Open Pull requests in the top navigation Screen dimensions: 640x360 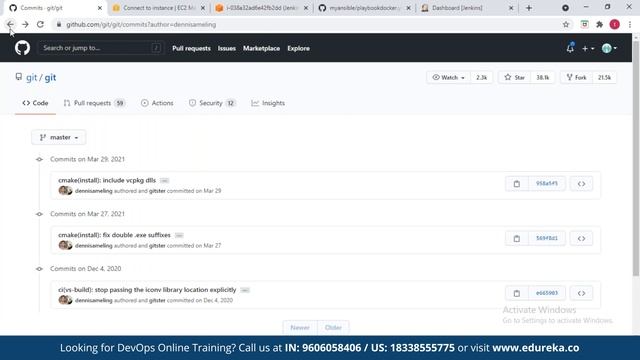(x=191, y=48)
